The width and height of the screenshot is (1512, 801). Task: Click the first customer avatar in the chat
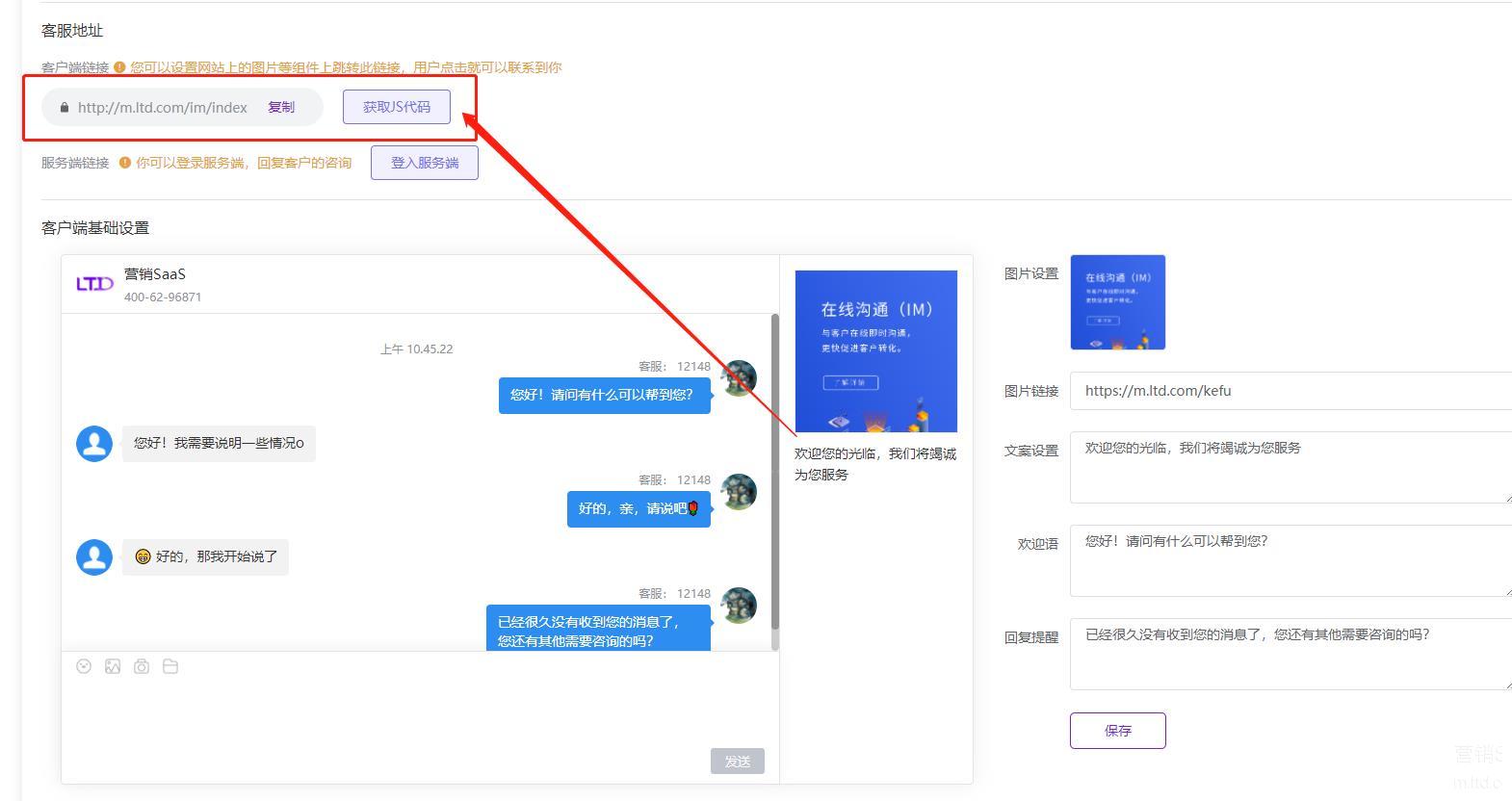[x=94, y=444]
